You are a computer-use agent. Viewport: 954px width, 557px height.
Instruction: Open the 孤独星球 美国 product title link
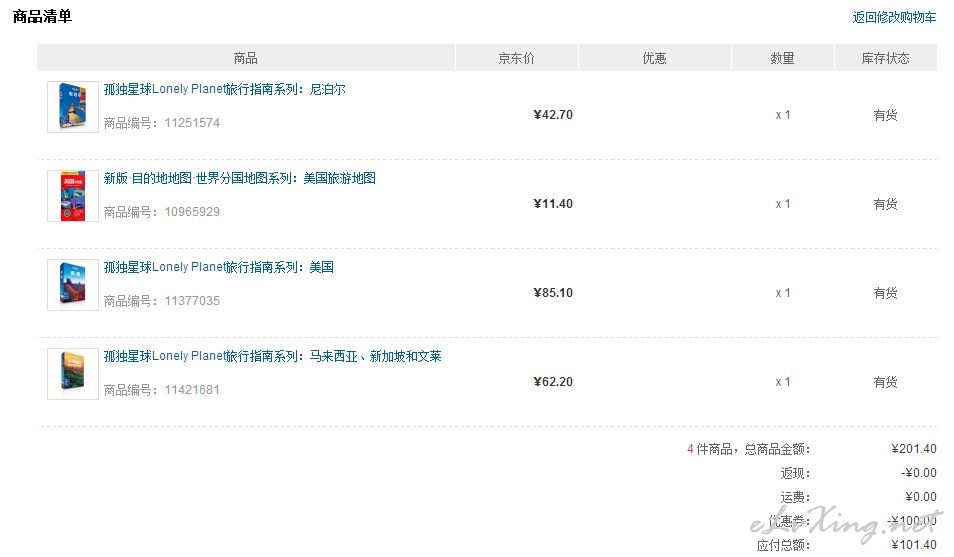pyautogui.click(x=218, y=267)
